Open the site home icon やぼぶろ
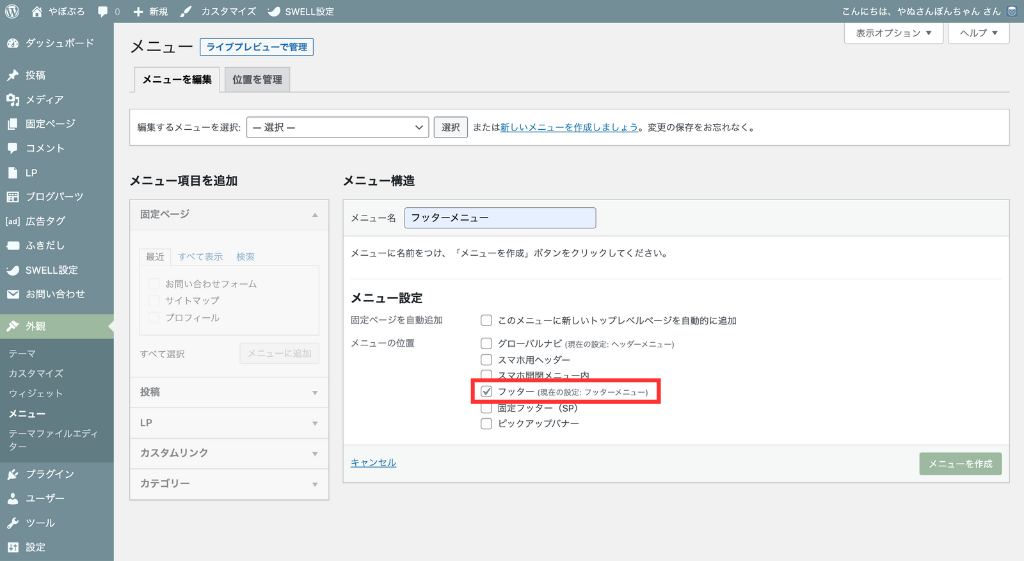The image size is (1024, 561). [x=37, y=11]
